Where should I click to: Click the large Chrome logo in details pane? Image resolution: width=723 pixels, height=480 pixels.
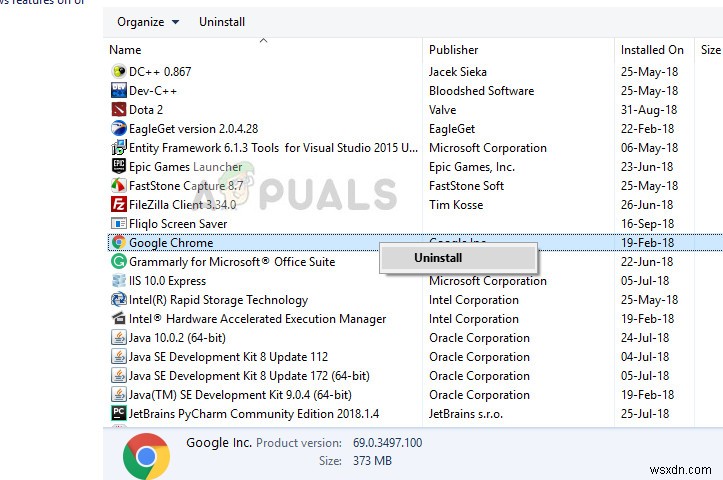tap(146, 456)
